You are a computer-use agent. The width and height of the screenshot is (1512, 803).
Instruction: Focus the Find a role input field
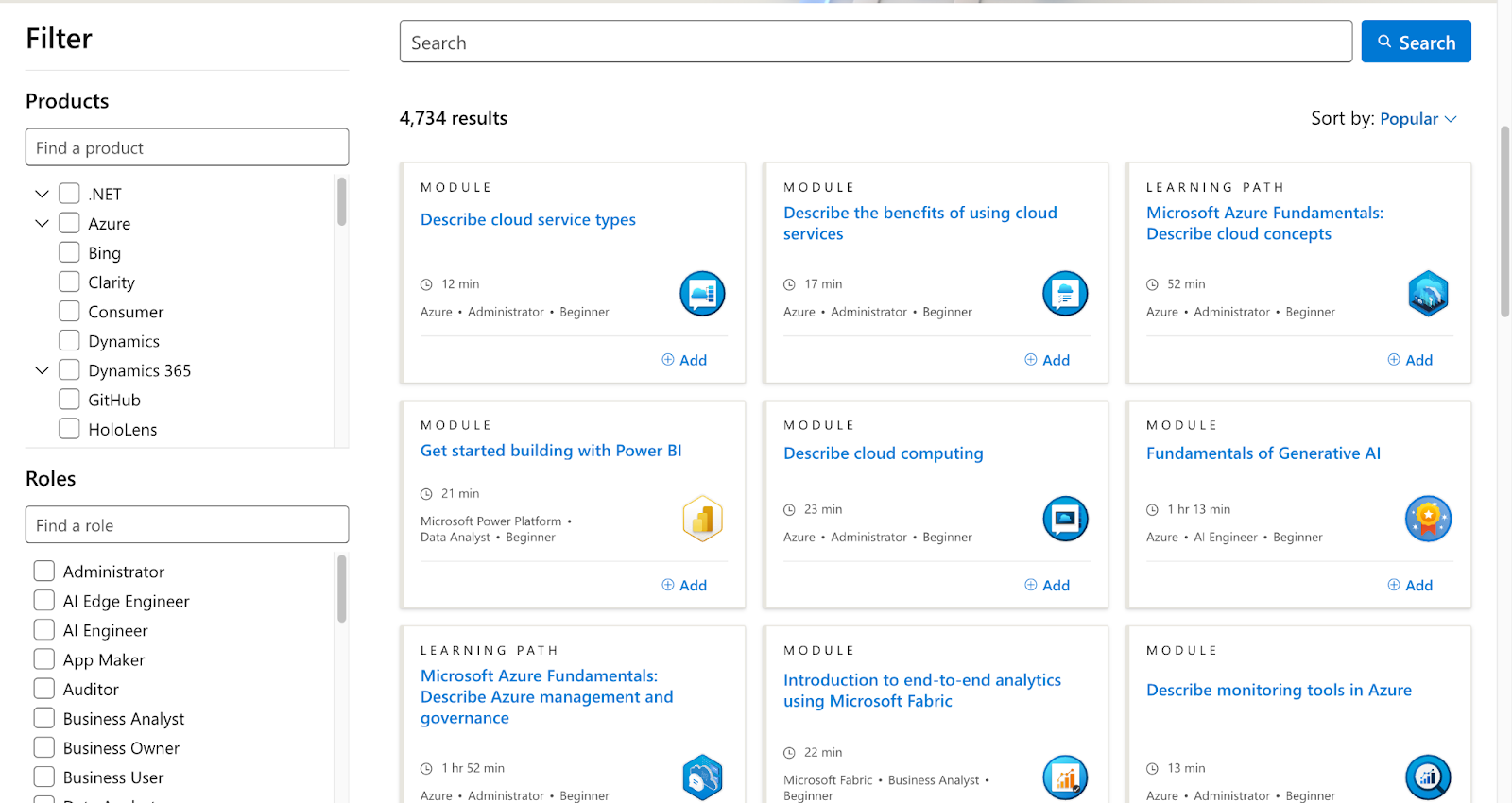coord(187,524)
